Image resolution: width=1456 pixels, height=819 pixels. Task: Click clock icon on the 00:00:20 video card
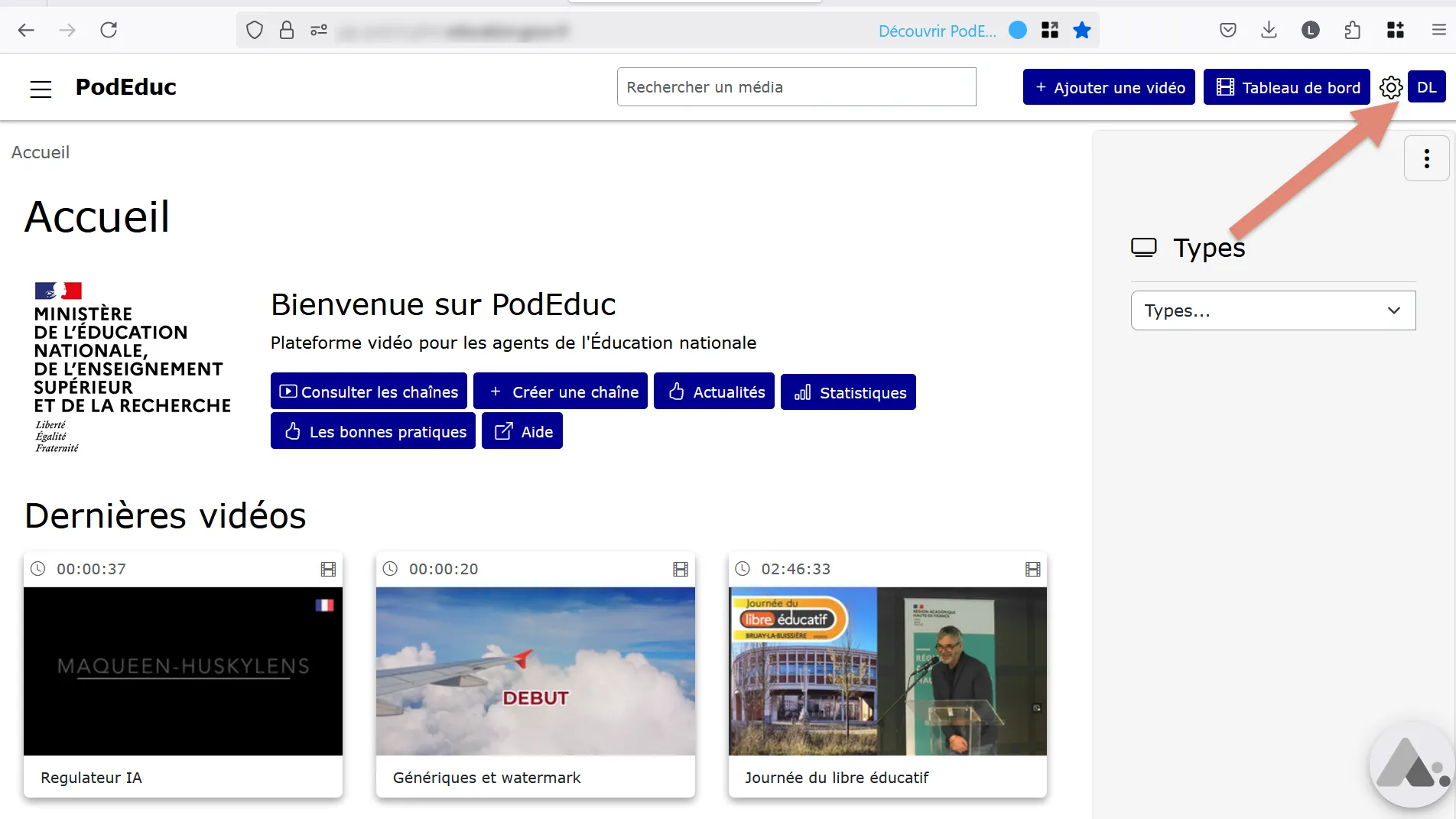coord(390,569)
